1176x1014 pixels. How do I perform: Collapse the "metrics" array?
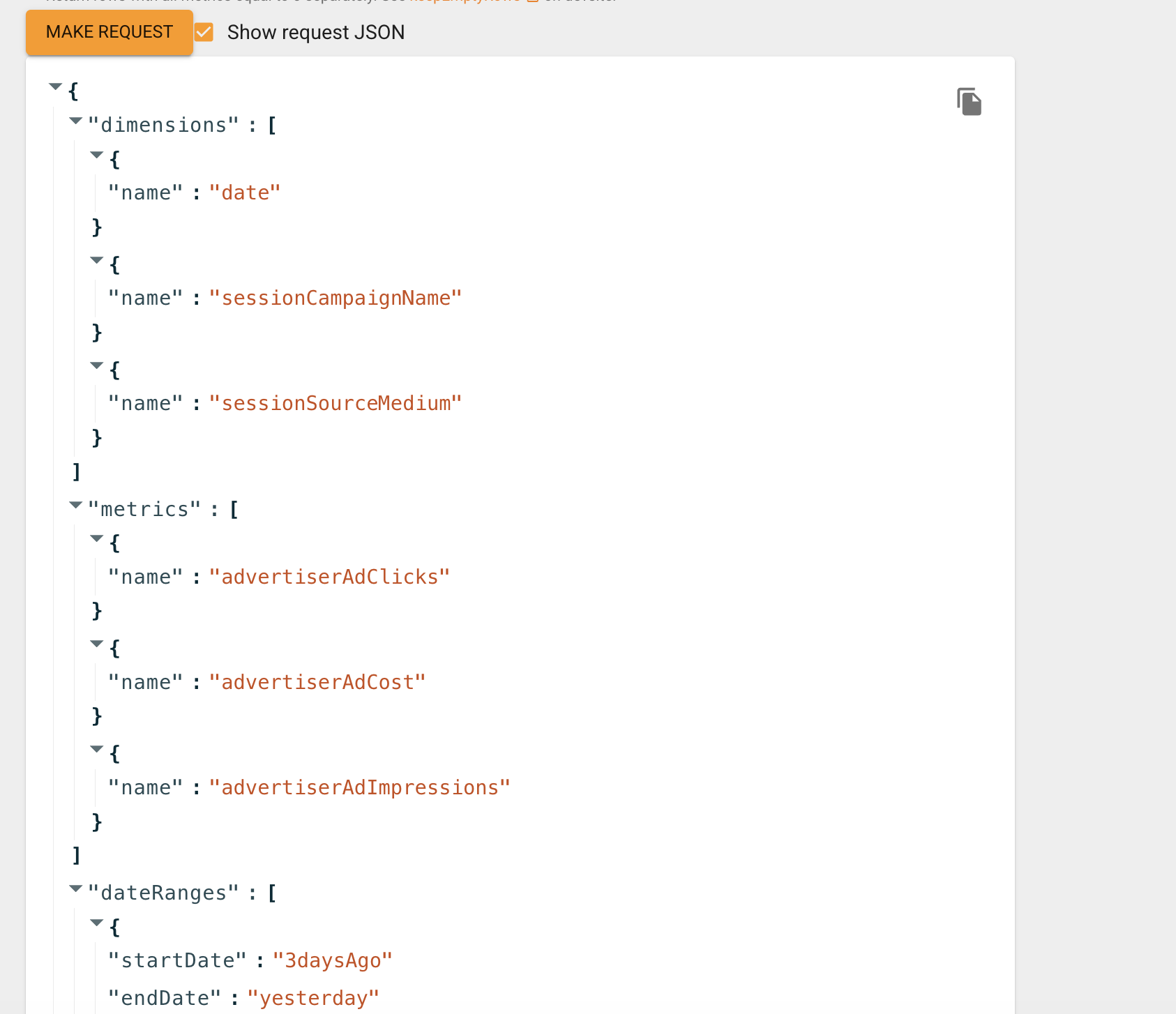[76, 505]
